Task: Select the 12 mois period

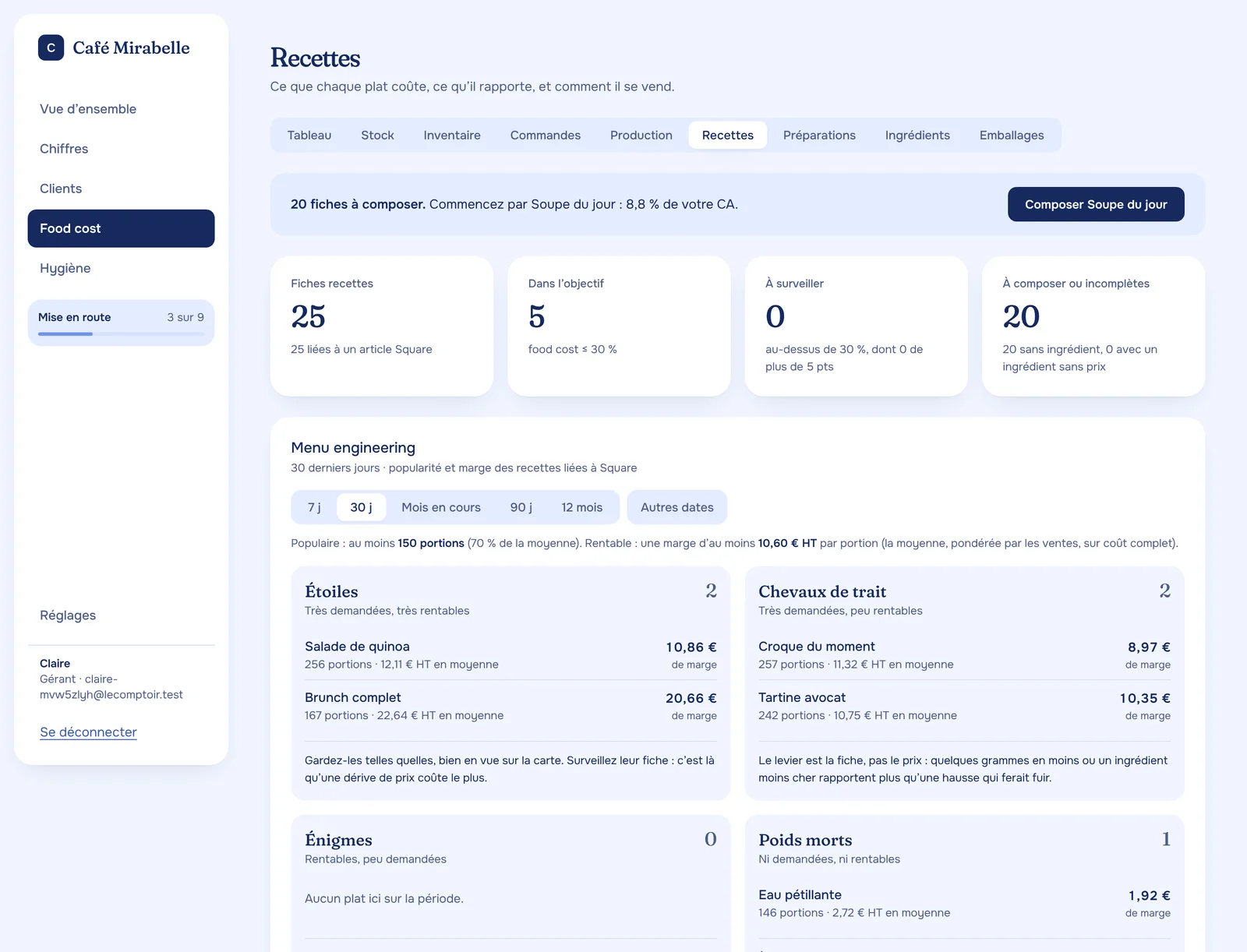Action: 582,507
